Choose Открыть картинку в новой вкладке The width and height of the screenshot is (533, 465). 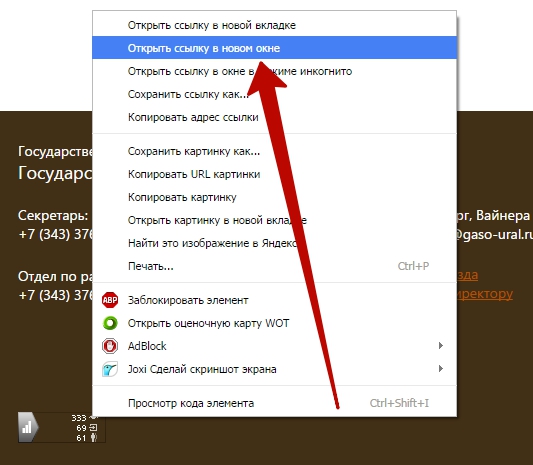274,220
